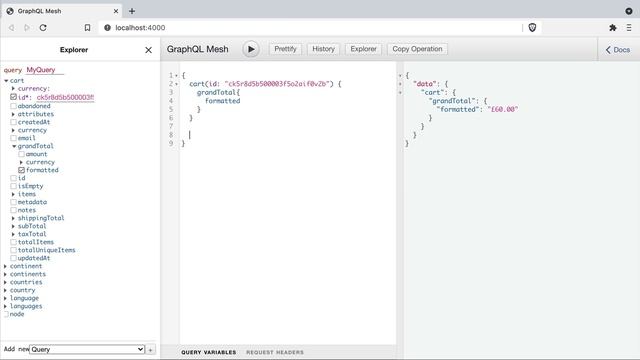Check the email field
This screenshot has width=640, height=360.
click(13, 138)
